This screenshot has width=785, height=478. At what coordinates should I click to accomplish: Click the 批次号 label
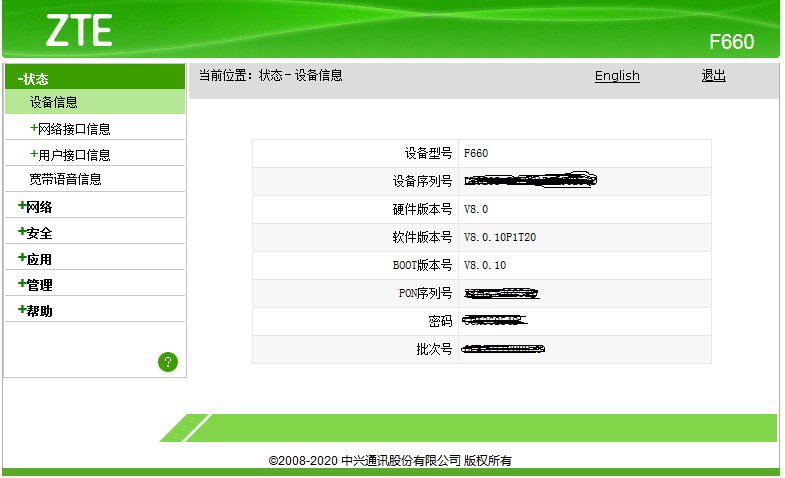434,349
